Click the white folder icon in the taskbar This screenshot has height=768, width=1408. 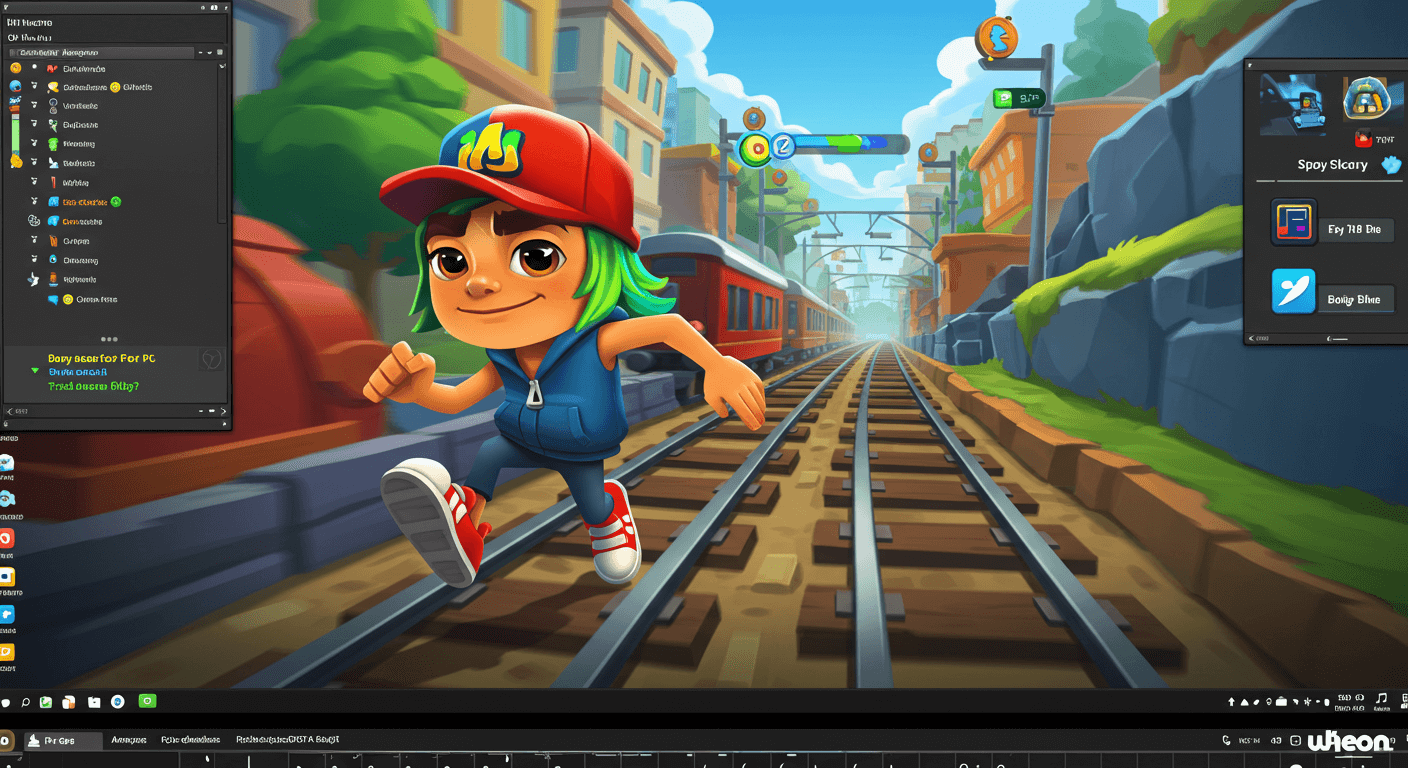pyautogui.click(x=94, y=702)
